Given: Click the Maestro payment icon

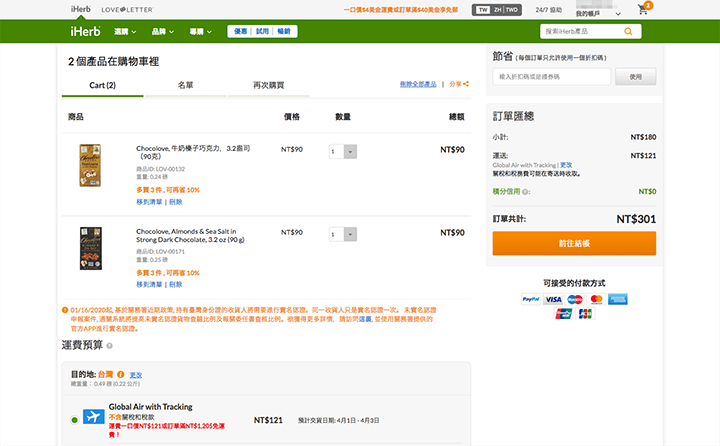Looking at the screenshot, I should [x=575, y=299].
